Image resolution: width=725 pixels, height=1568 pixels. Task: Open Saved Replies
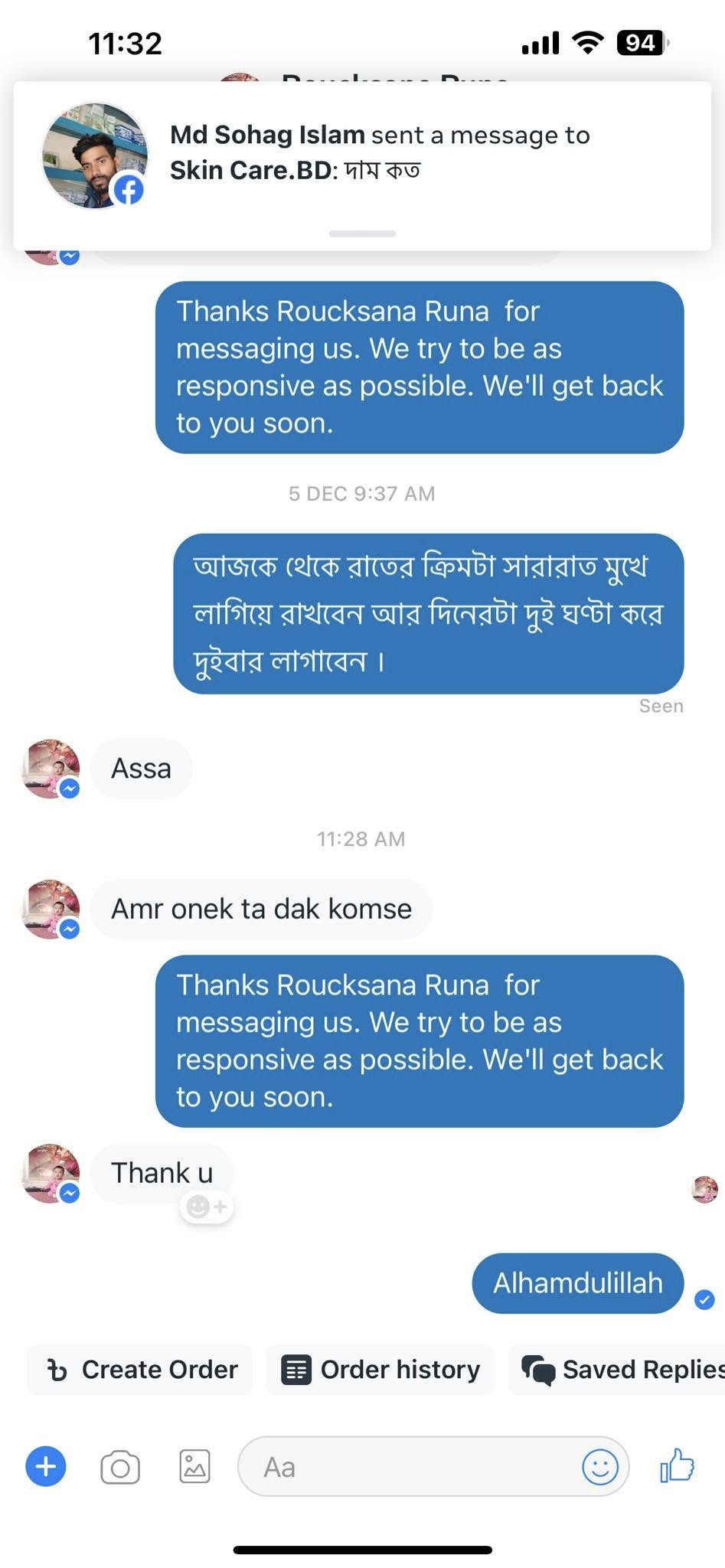coord(617,1370)
